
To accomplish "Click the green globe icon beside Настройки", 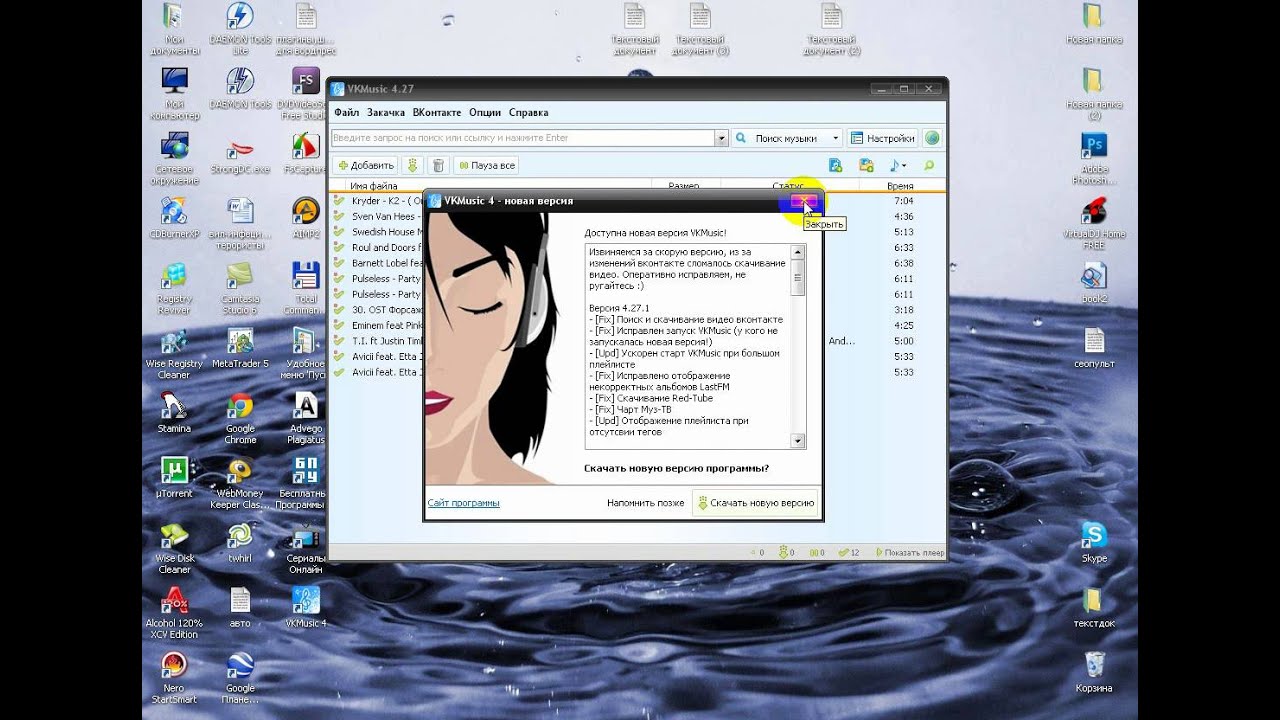I will 932,138.
